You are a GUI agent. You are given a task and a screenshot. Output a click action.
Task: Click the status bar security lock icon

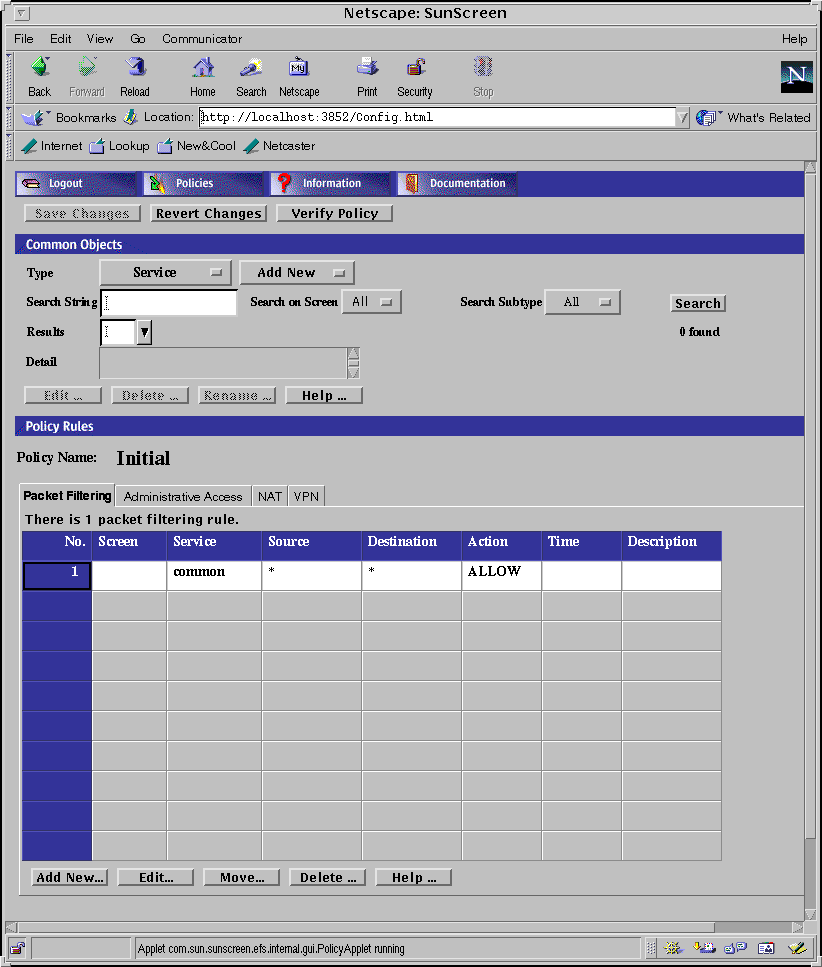[17, 948]
